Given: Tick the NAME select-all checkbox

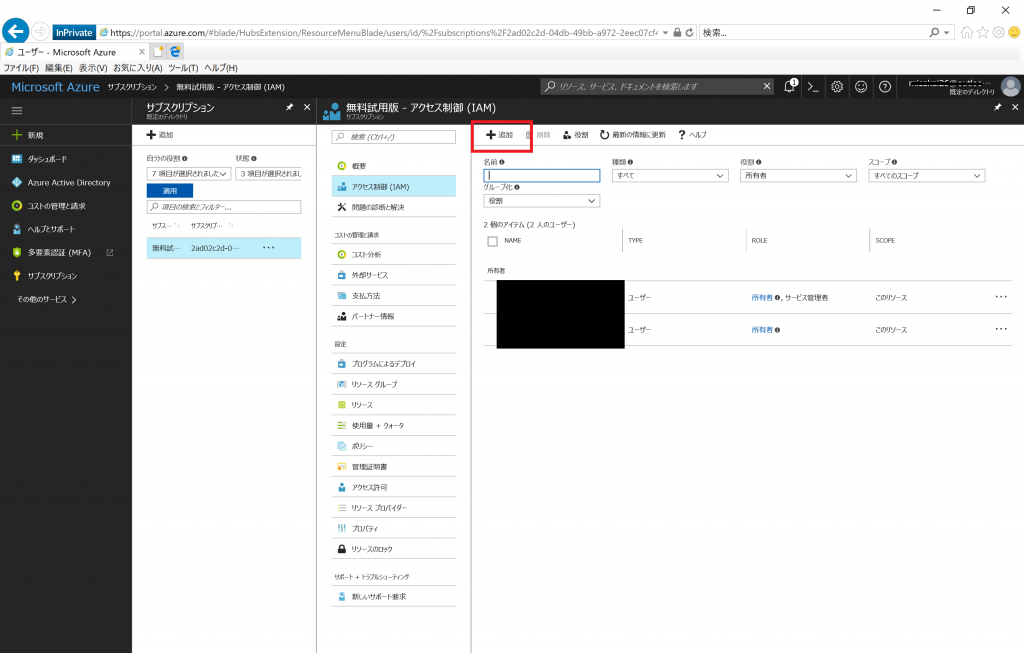Looking at the screenshot, I should pyautogui.click(x=492, y=241).
